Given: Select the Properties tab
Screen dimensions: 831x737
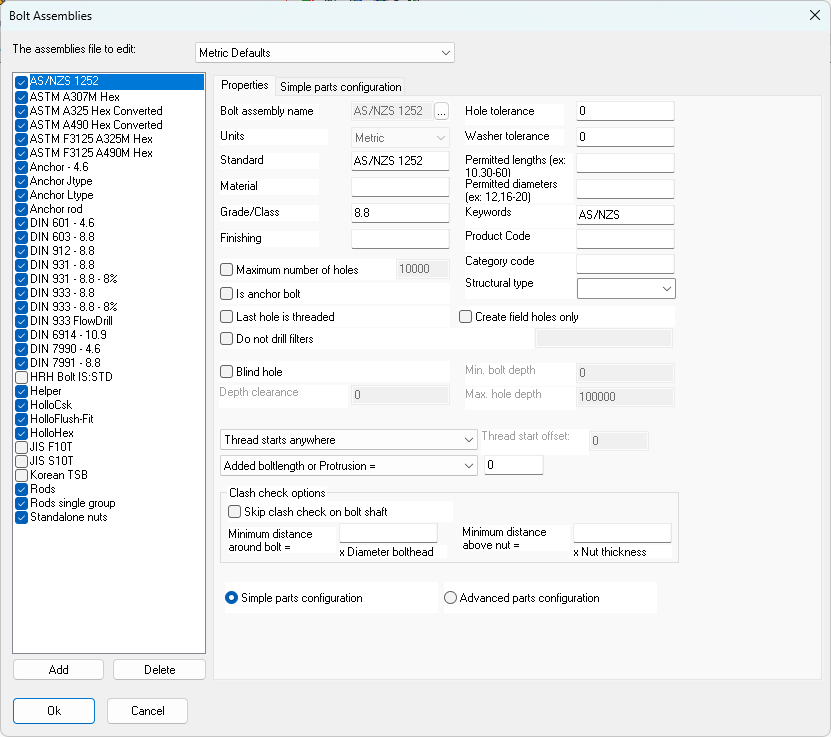Looking at the screenshot, I should click(x=245, y=86).
